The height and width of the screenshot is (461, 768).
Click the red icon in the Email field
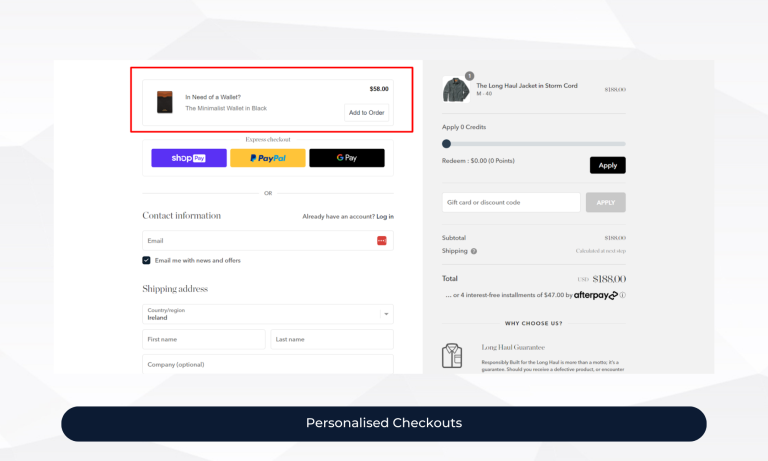pyautogui.click(x=382, y=241)
